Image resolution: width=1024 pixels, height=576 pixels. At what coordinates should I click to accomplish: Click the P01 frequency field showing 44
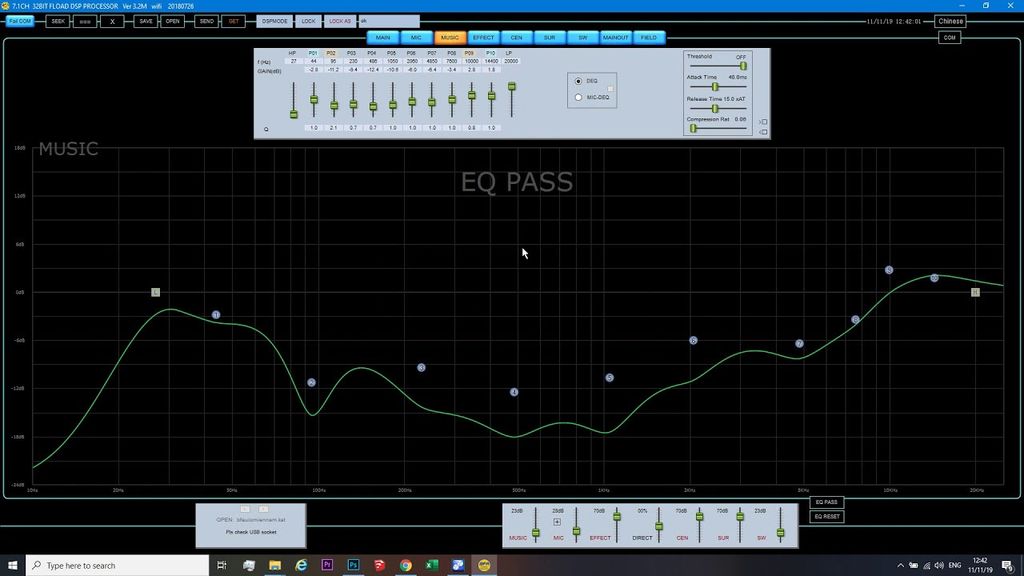(x=313, y=62)
